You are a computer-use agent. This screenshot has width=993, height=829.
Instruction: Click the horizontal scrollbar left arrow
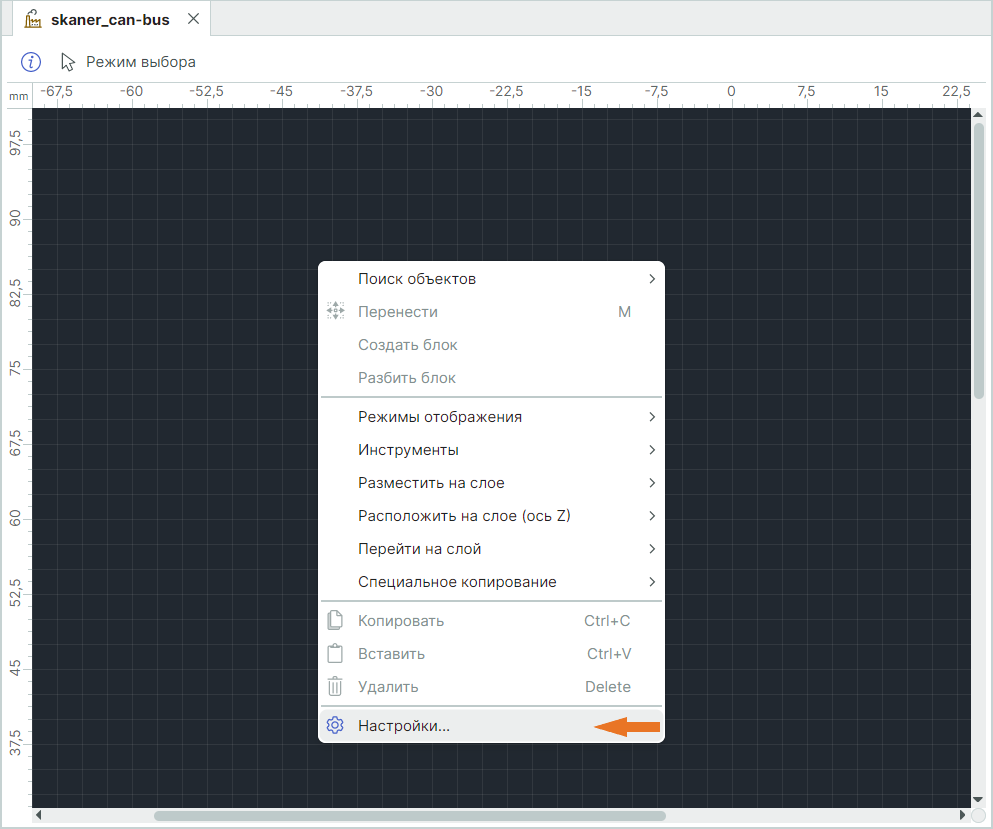(39, 815)
